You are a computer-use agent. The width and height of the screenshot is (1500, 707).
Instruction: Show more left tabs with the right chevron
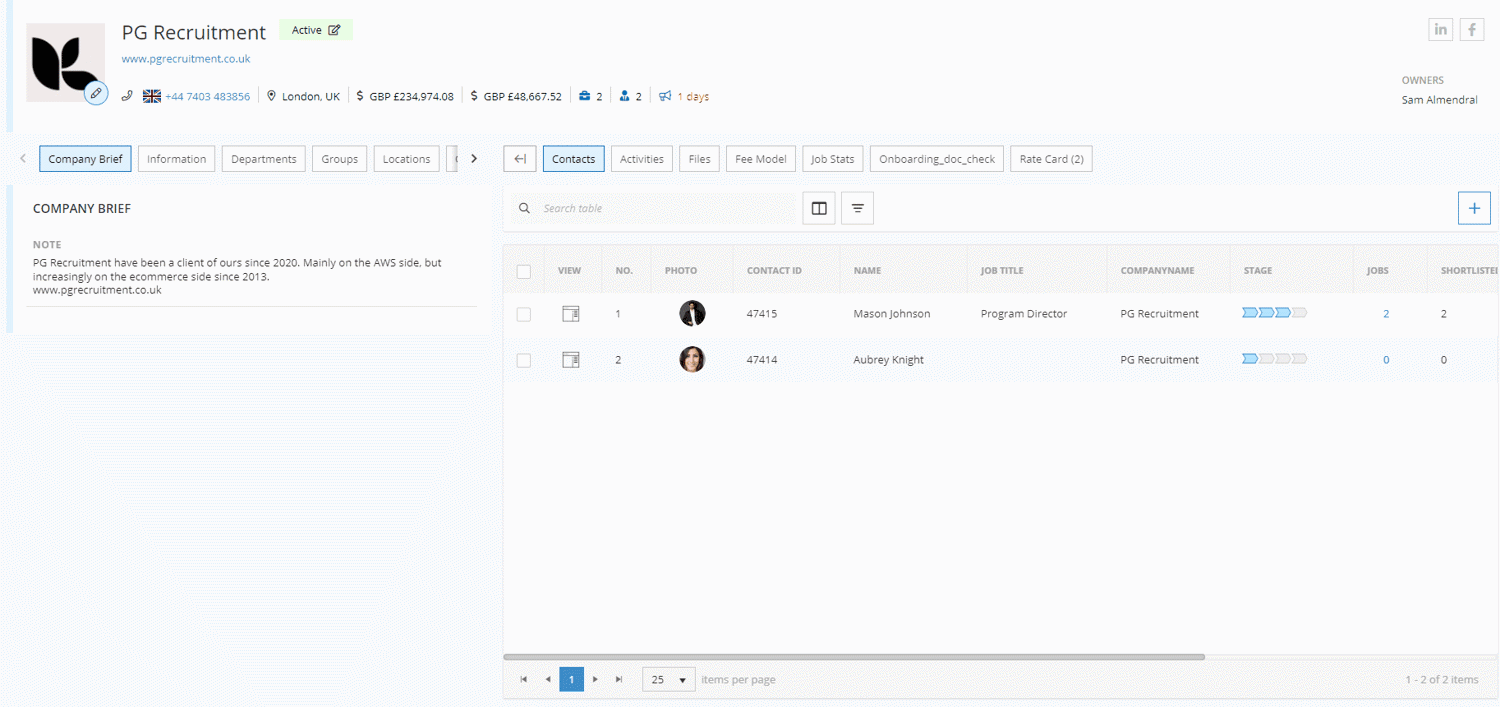pos(474,159)
